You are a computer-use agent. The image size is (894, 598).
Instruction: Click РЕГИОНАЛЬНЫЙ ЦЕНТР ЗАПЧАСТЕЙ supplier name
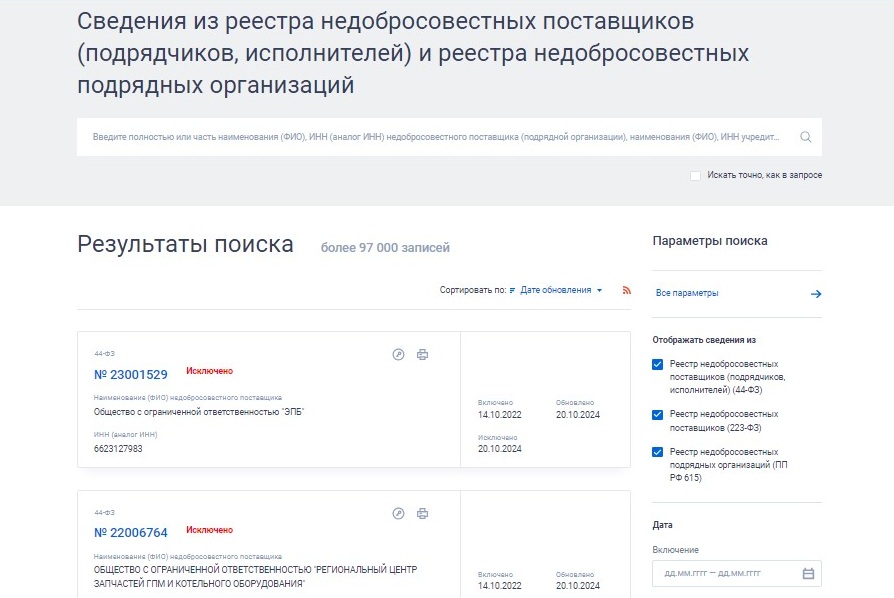[255, 576]
